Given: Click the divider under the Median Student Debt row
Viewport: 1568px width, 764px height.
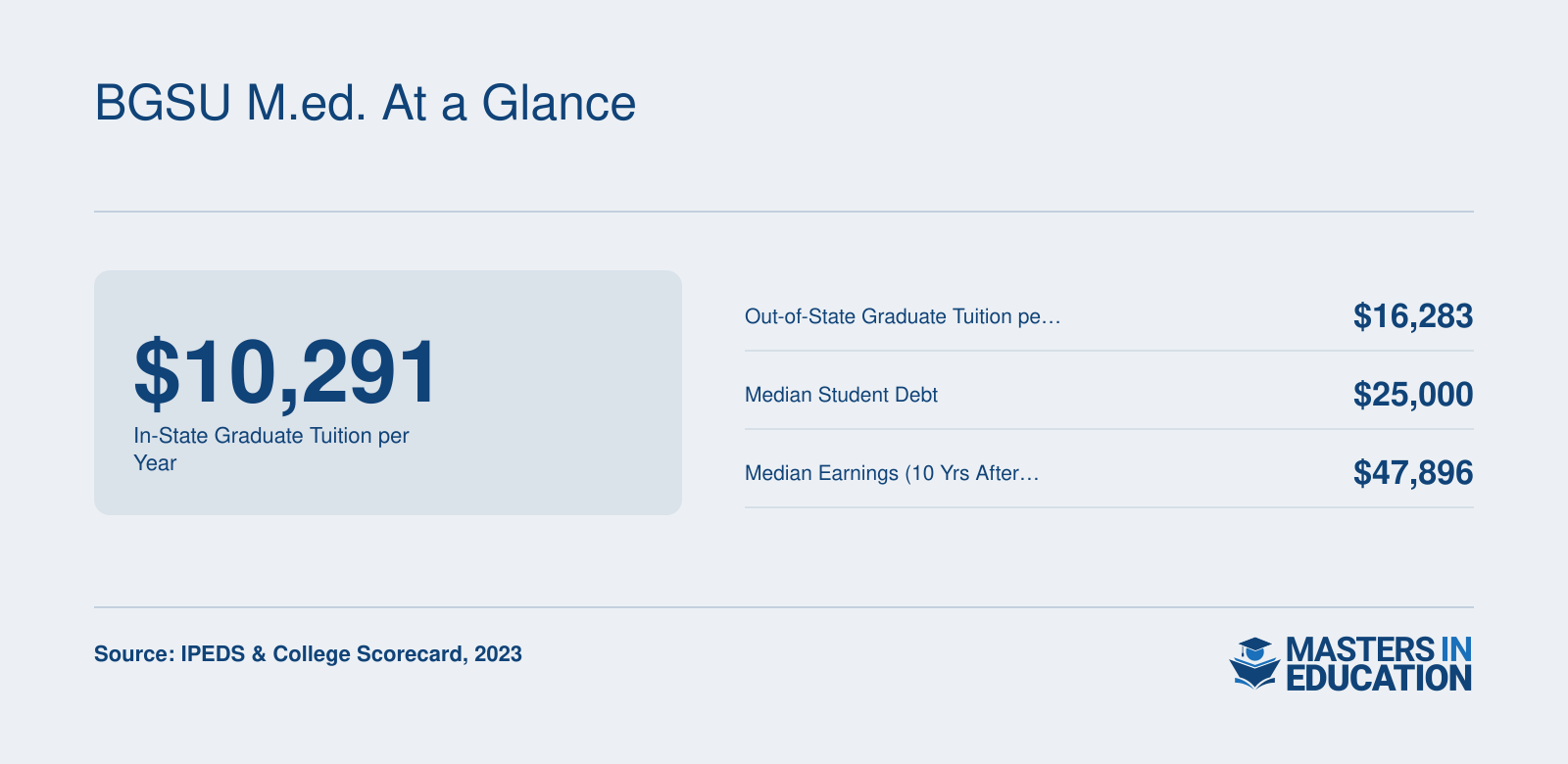Looking at the screenshot, I should coord(1109,429).
